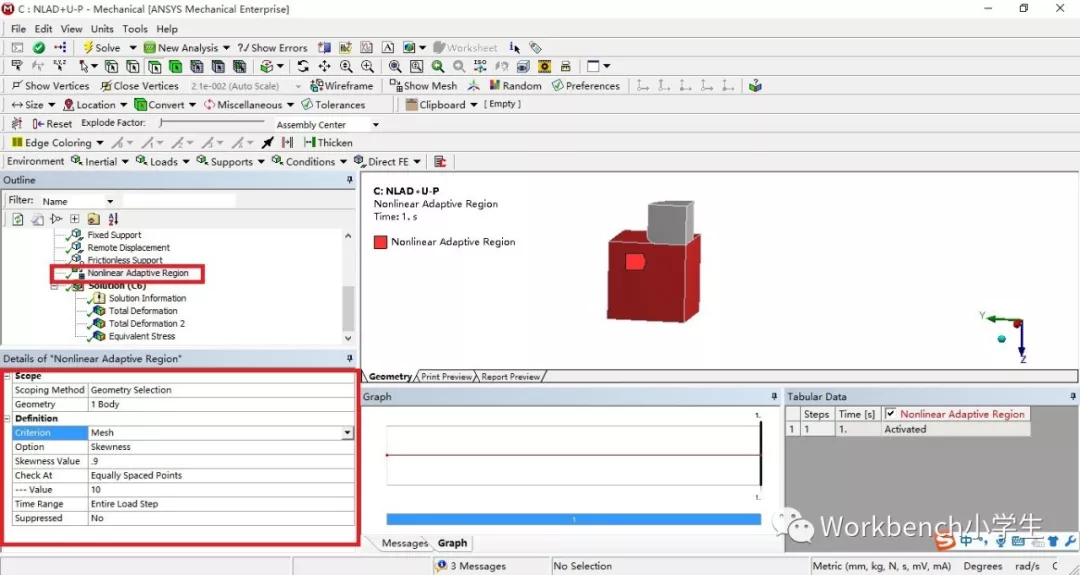Open the Loads dropdown menu

[163, 161]
